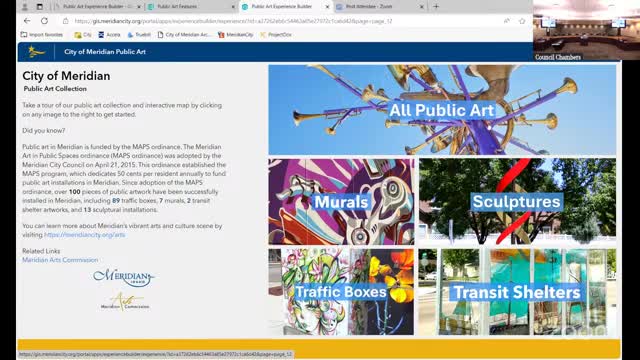Close the active Public Art Experience Builder tab

(327, 7)
